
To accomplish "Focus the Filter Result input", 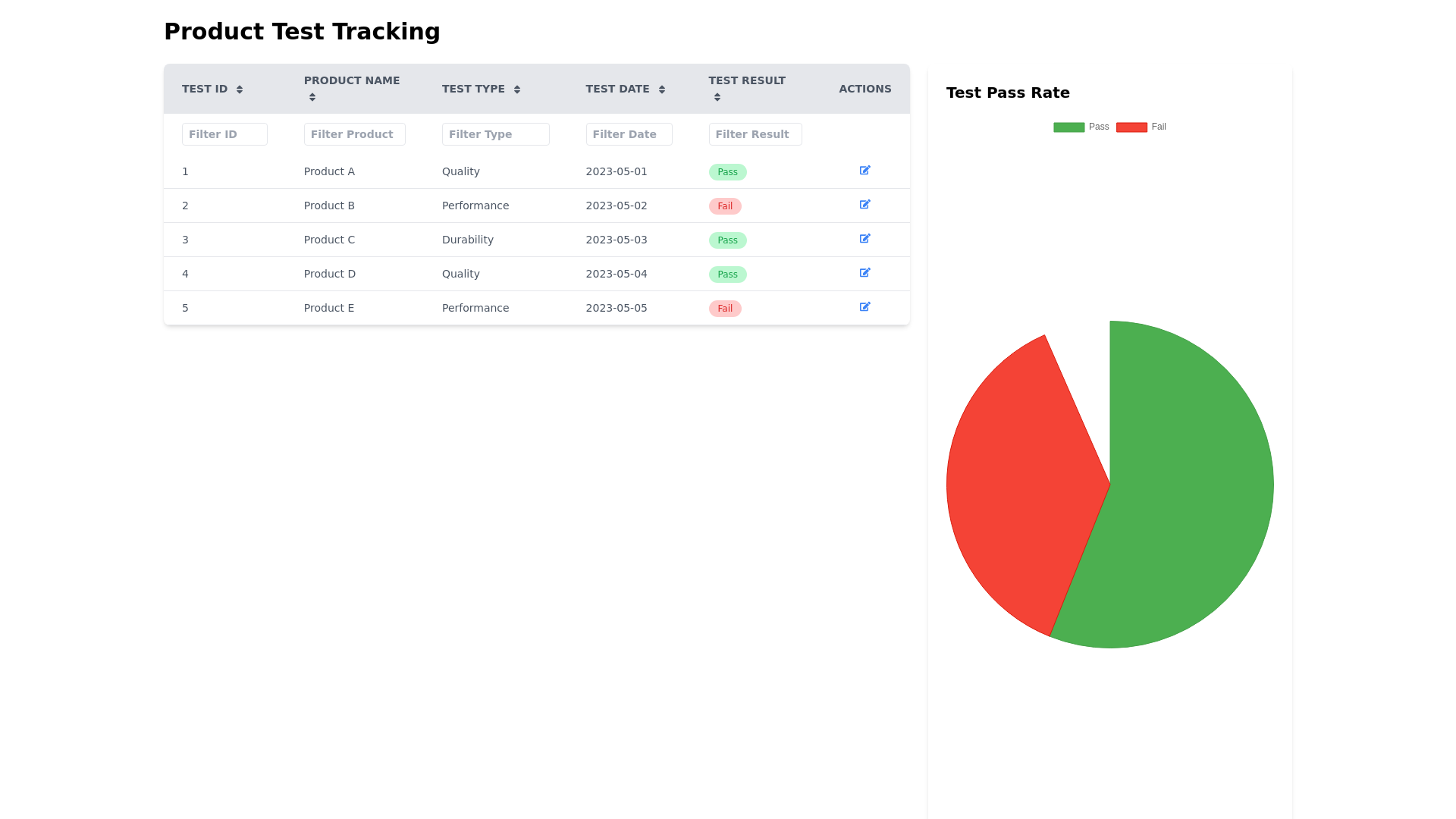I will pyautogui.click(x=755, y=134).
